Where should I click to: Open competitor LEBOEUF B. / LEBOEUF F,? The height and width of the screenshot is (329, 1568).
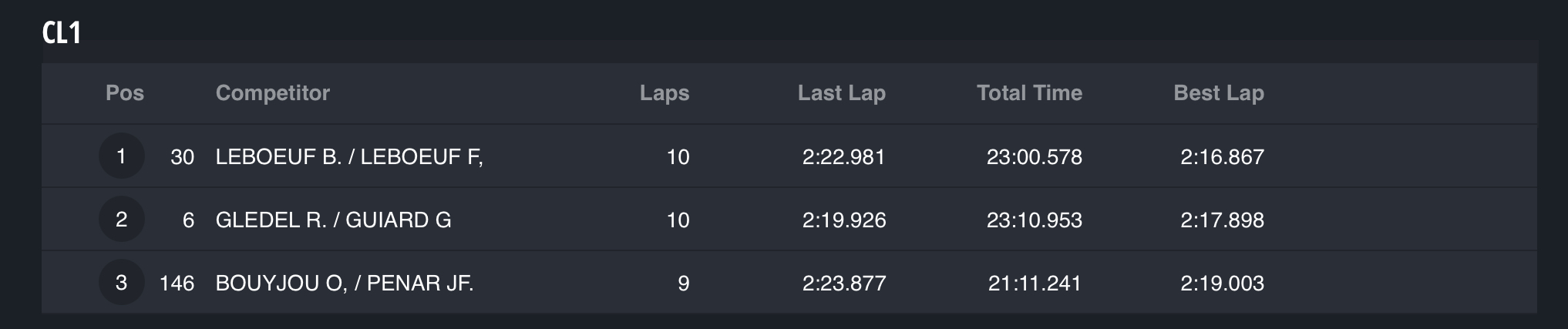(x=349, y=157)
